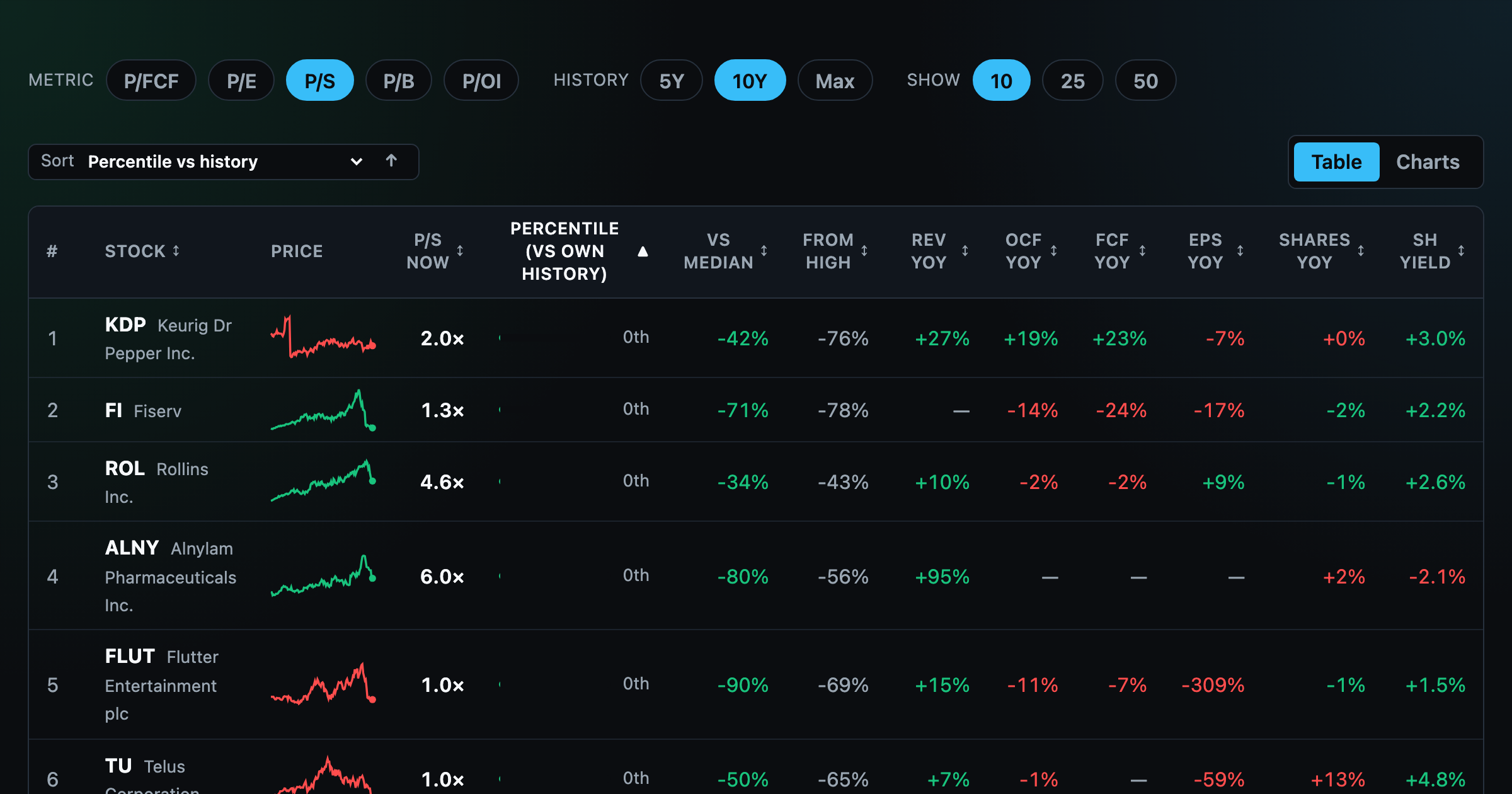Open ALNY Alnylam Pharmaceuticals stock

tap(171, 576)
